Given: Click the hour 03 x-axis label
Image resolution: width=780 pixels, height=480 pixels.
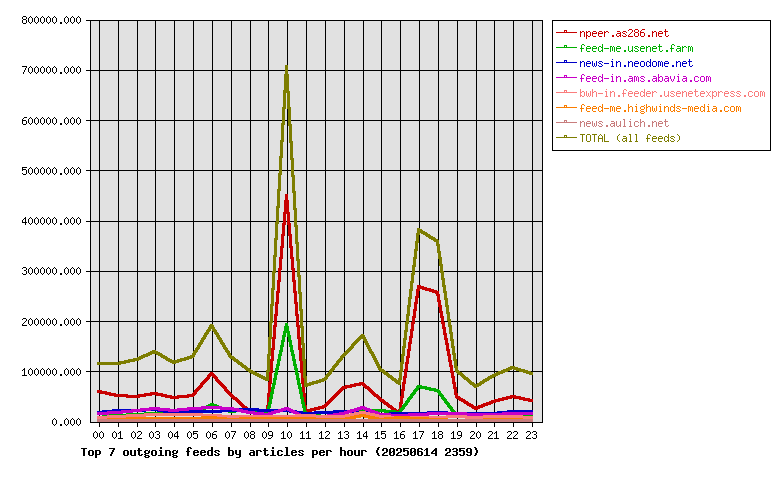Looking at the screenshot, I should click(x=155, y=435).
